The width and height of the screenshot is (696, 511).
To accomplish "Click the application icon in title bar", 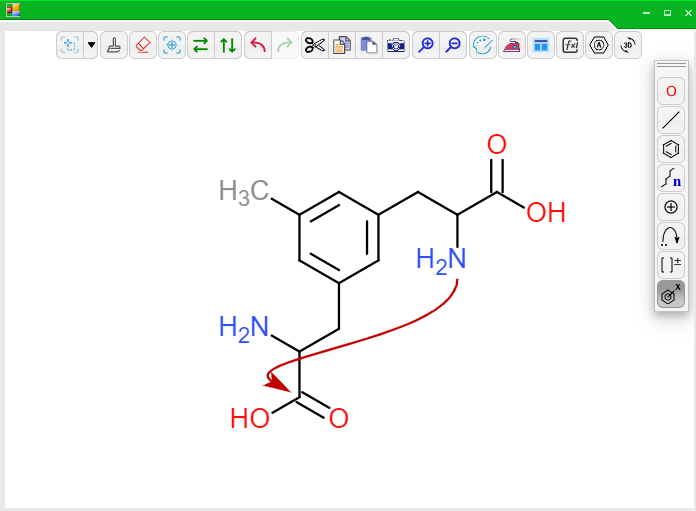I will [x=13, y=10].
